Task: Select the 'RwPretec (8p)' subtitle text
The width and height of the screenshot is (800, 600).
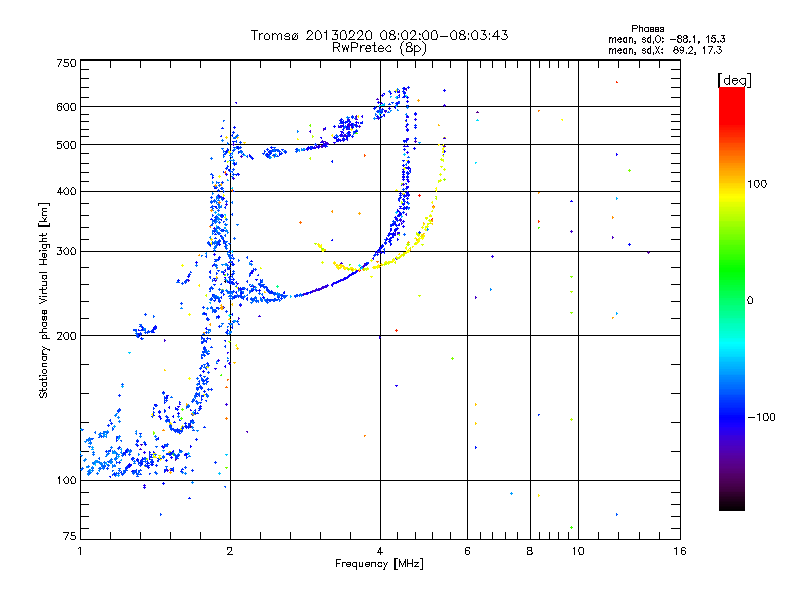Action: coord(379,48)
